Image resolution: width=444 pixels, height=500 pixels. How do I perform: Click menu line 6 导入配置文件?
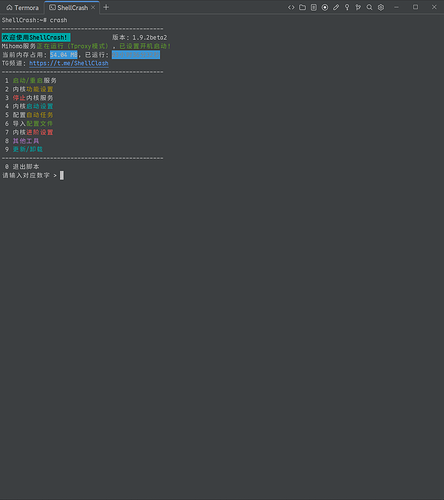29,124
